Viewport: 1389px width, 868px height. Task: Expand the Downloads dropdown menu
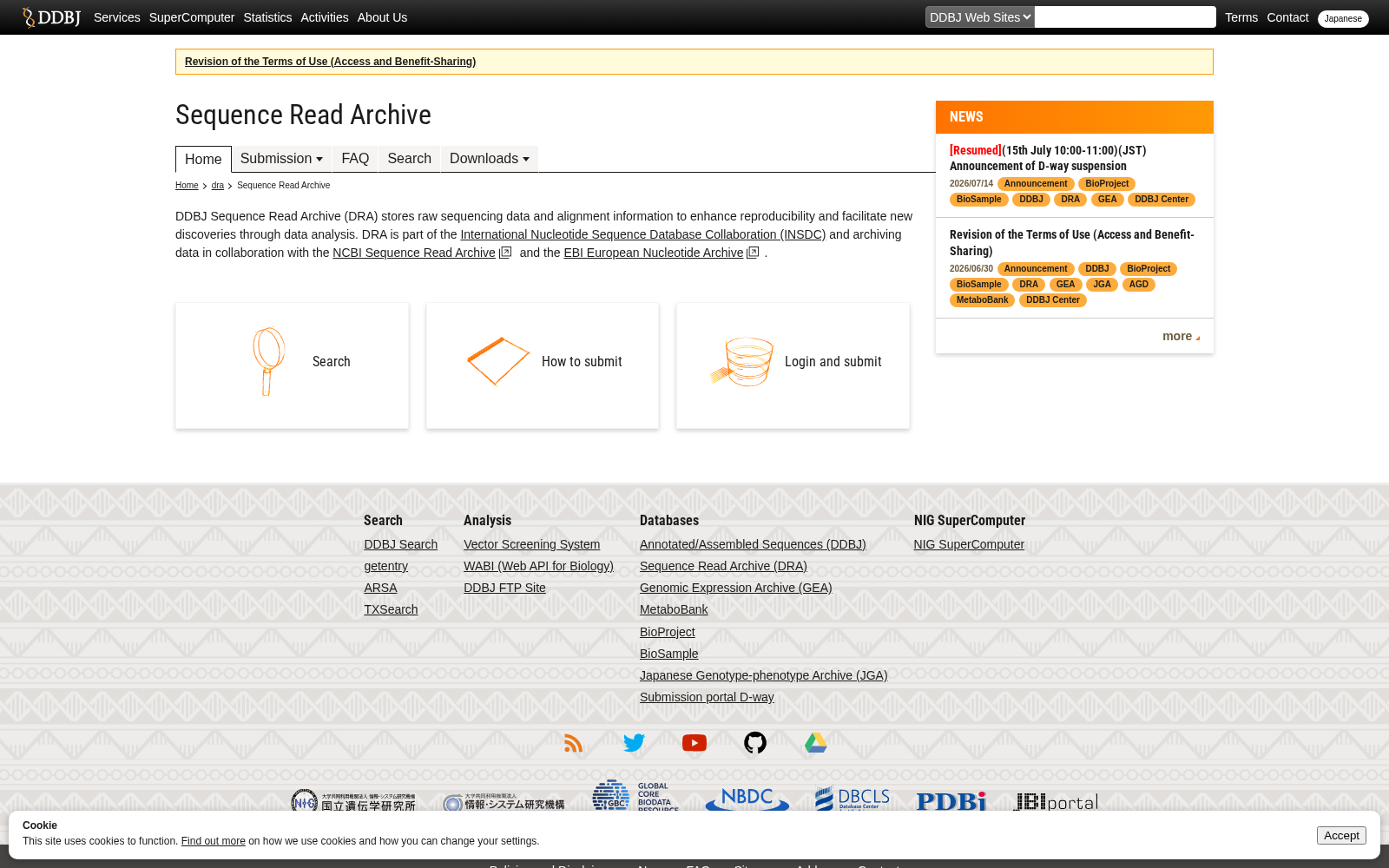(x=490, y=159)
